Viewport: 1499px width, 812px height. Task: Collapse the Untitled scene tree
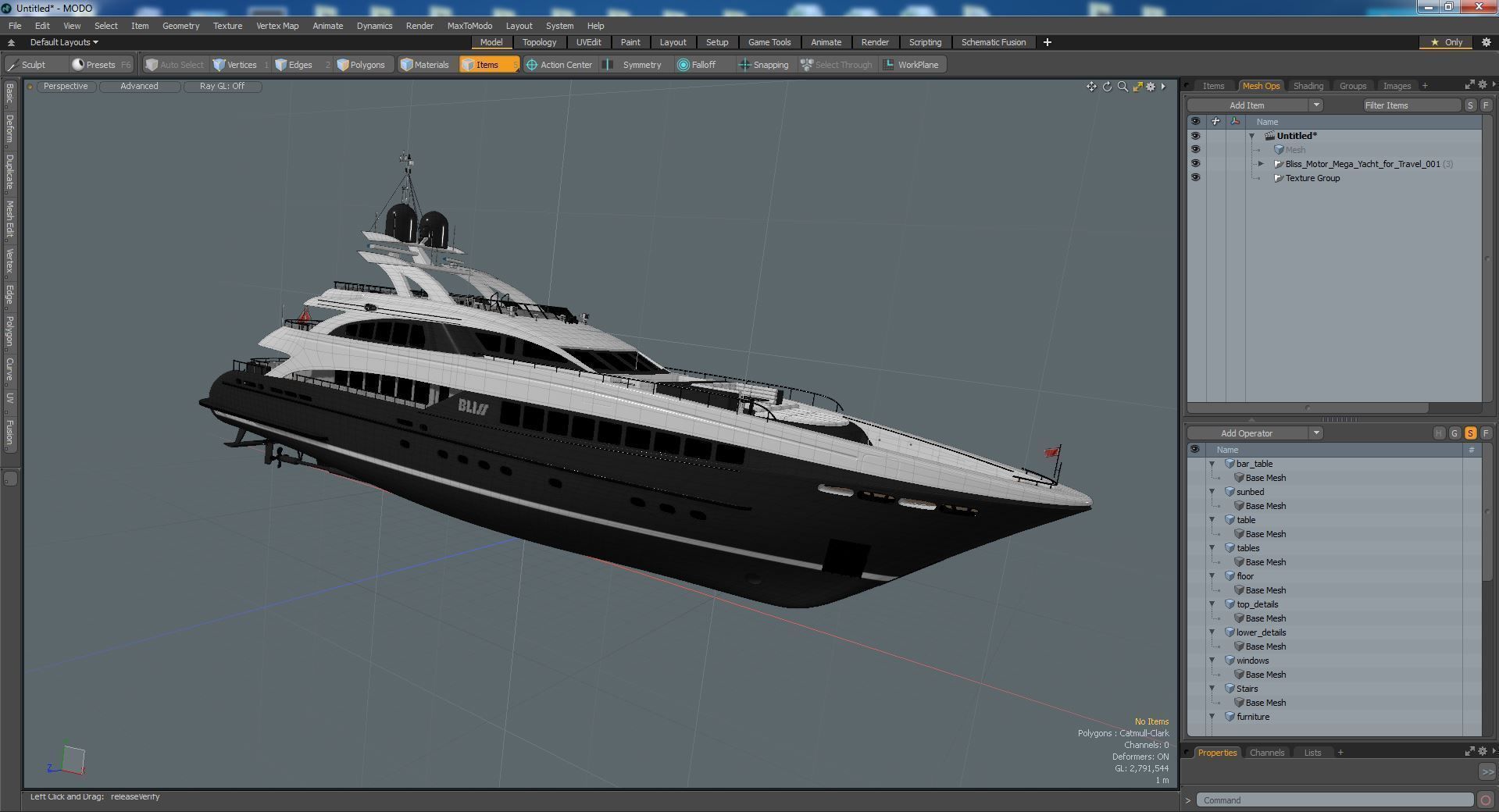pos(1251,136)
